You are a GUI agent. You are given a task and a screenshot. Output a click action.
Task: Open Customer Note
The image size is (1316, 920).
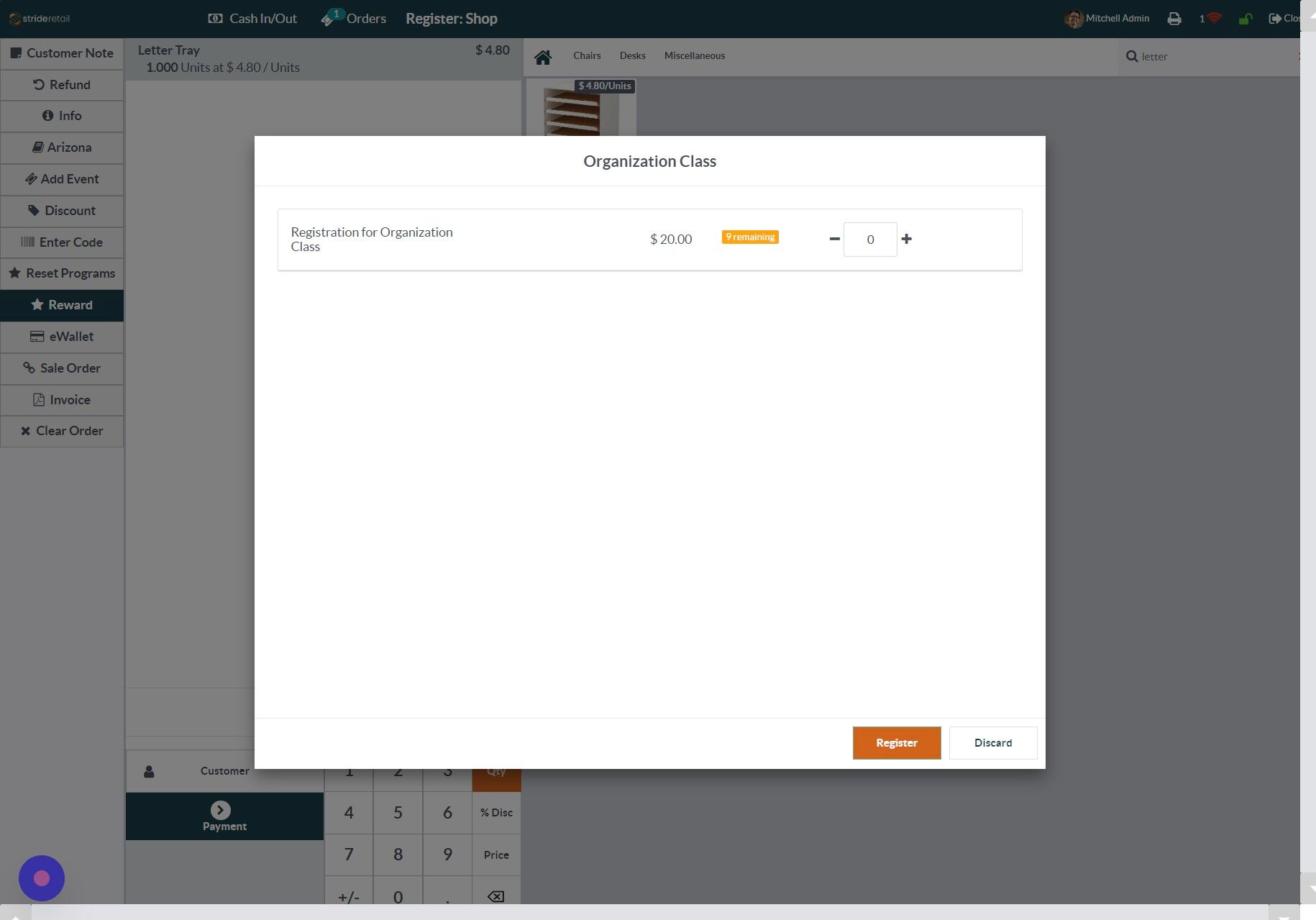(62, 53)
